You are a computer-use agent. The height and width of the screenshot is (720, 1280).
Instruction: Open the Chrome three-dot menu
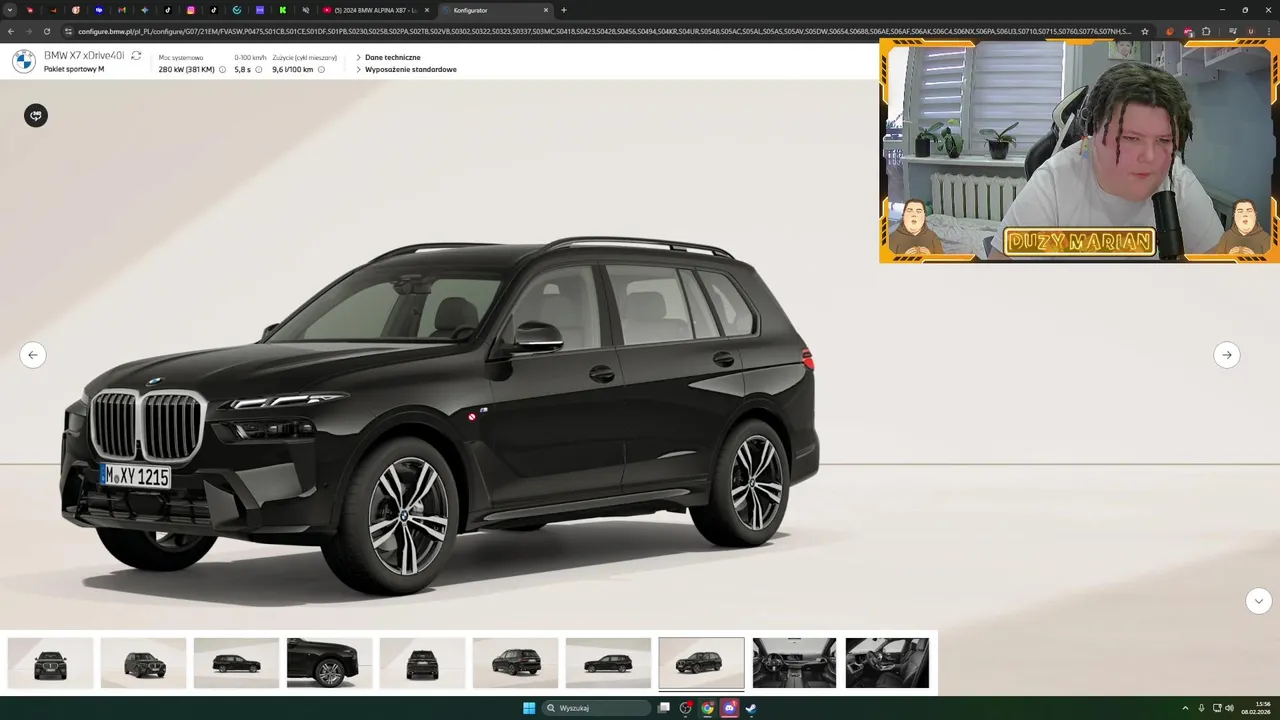(x=1269, y=31)
